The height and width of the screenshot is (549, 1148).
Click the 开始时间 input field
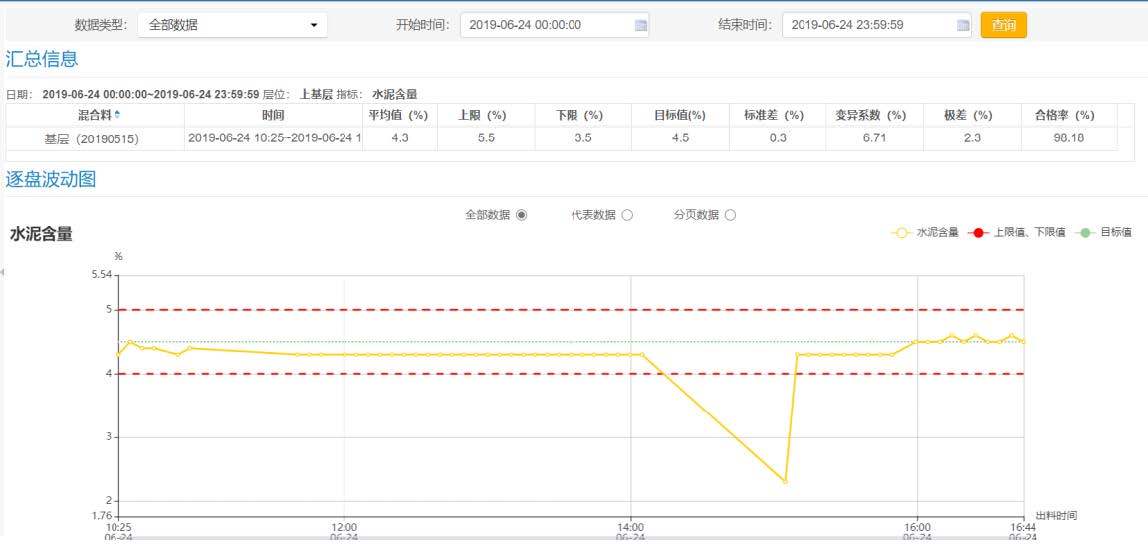pyautogui.click(x=545, y=25)
